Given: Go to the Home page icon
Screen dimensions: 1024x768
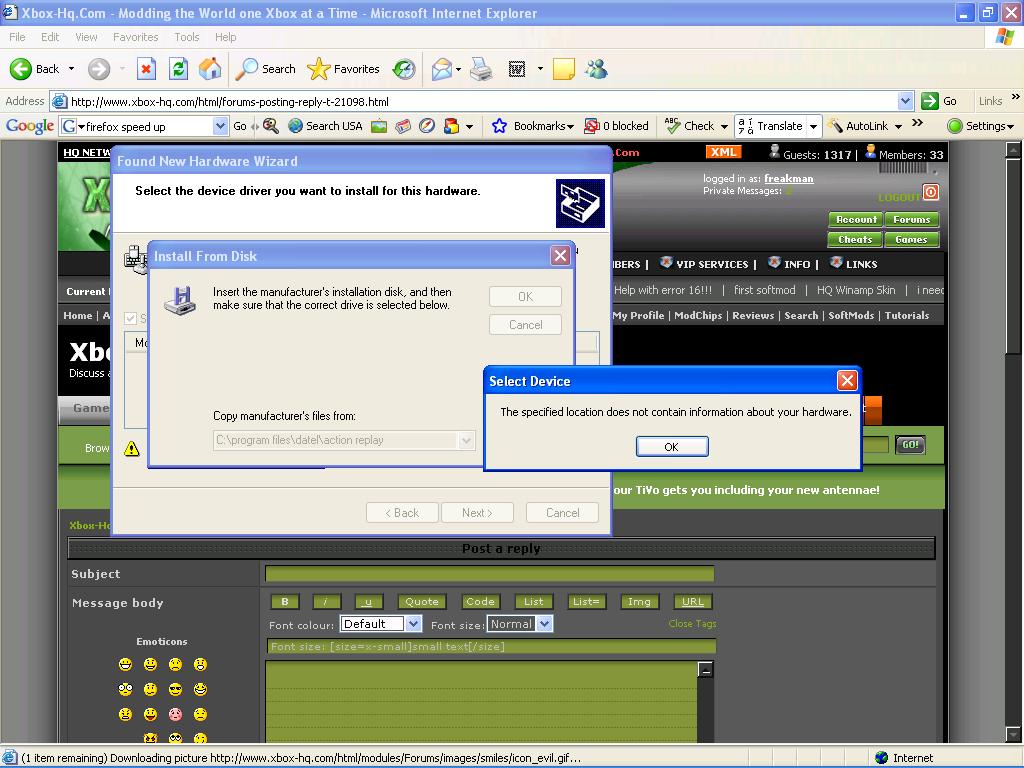Looking at the screenshot, I should pos(210,69).
